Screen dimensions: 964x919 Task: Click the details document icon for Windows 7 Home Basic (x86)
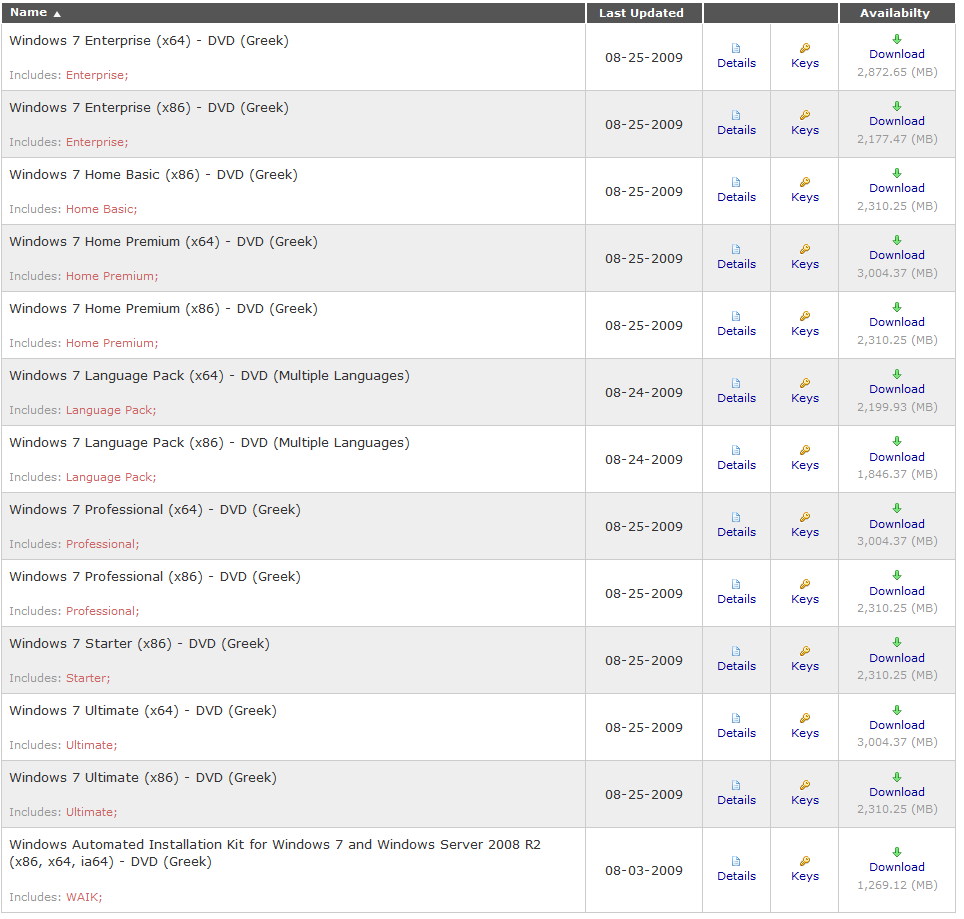click(x=736, y=182)
